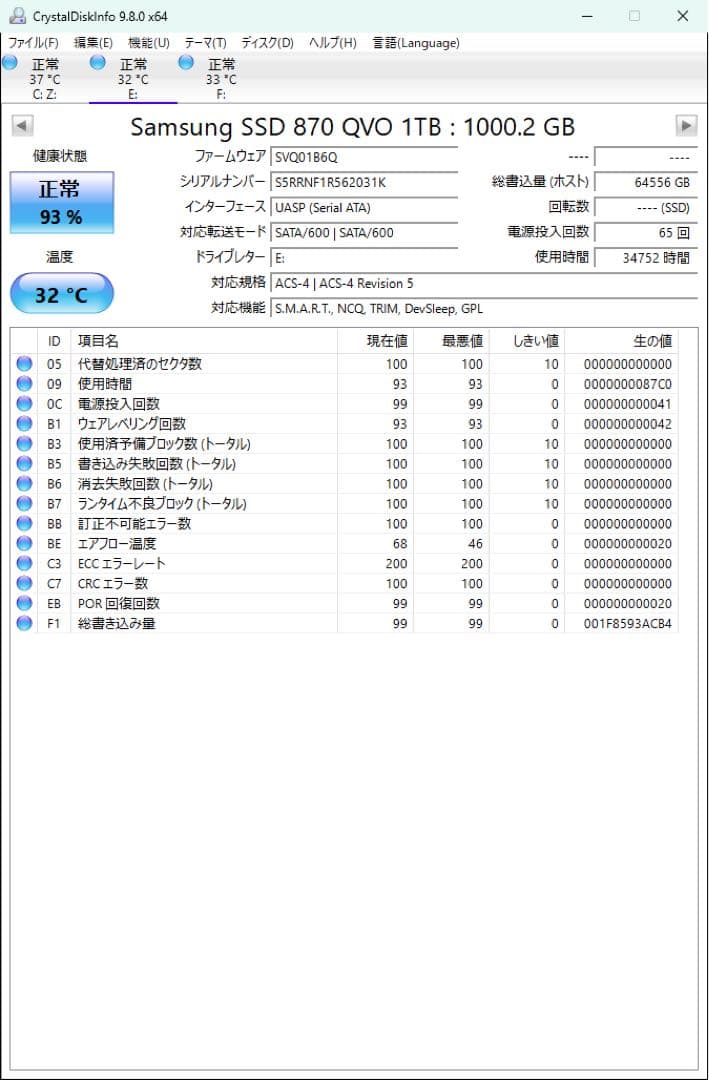Click status orb for ID F1 row
709x1080 pixels.
(25, 623)
